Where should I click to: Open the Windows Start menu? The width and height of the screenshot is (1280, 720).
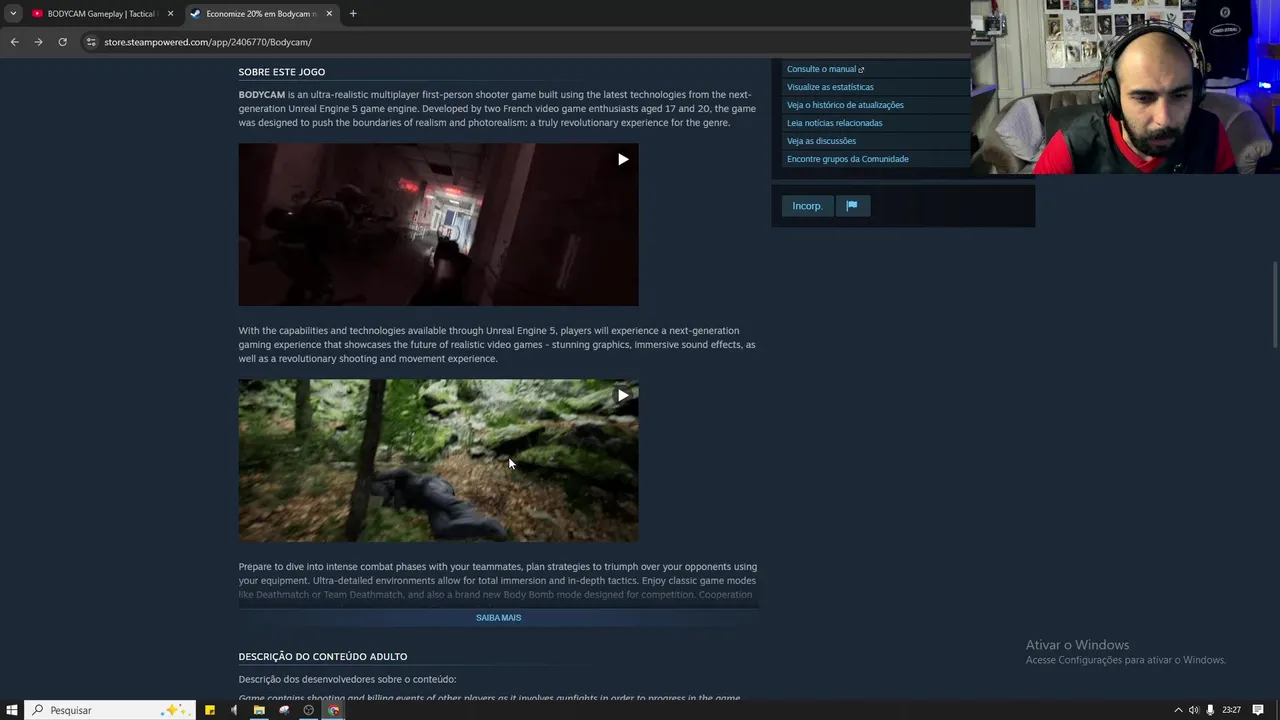point(12,710)
